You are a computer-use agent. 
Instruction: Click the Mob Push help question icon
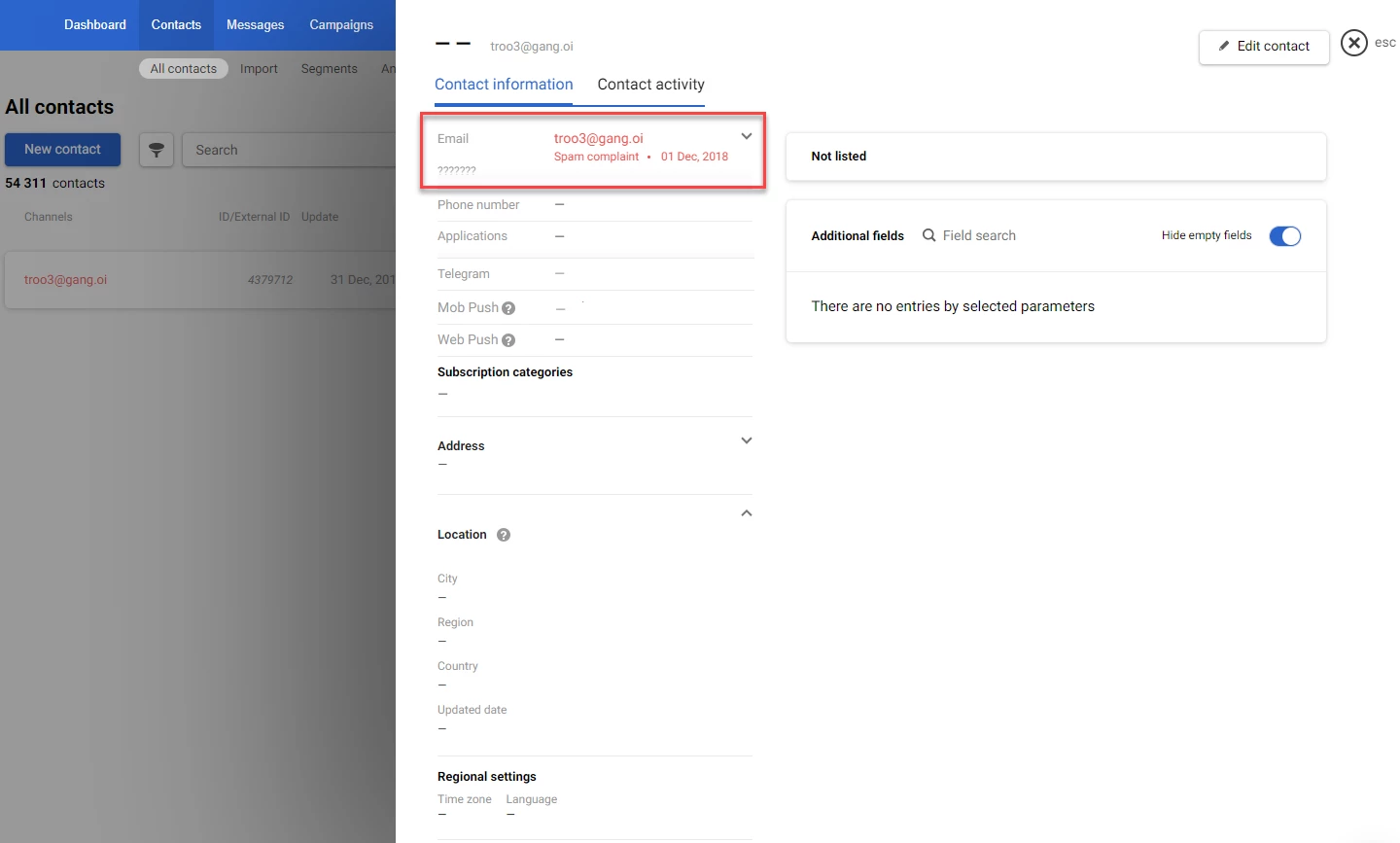[508, 308]
